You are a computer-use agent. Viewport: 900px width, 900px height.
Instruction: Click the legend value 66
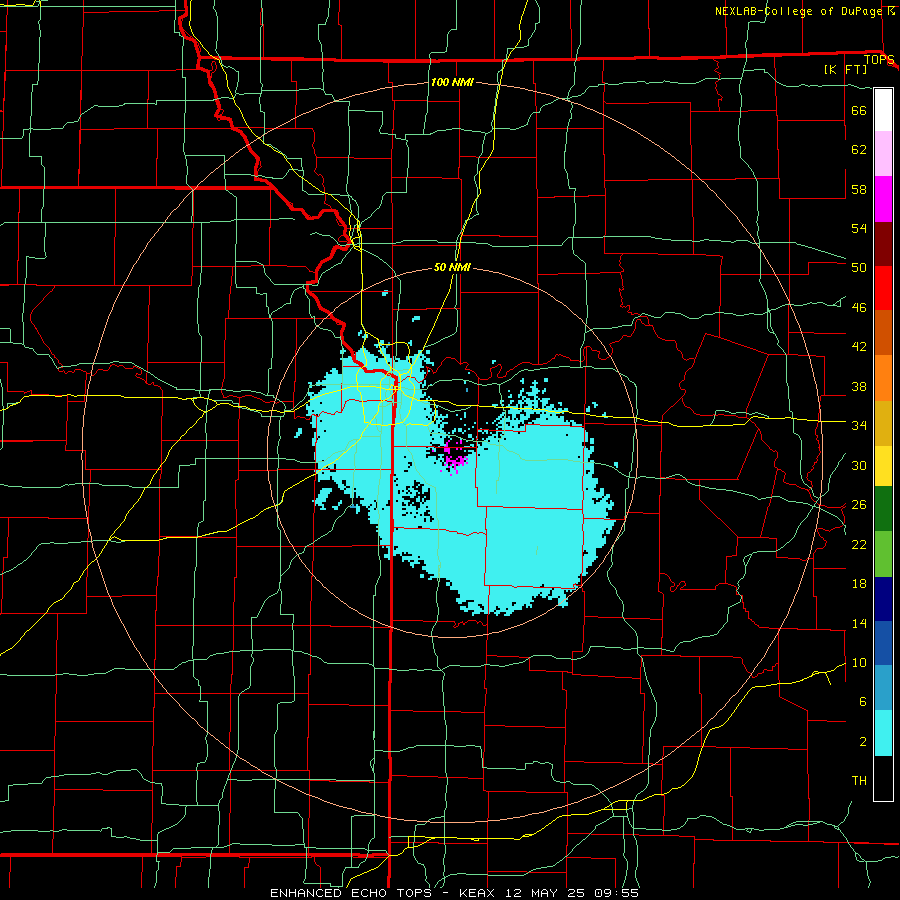tap(859, 110)
